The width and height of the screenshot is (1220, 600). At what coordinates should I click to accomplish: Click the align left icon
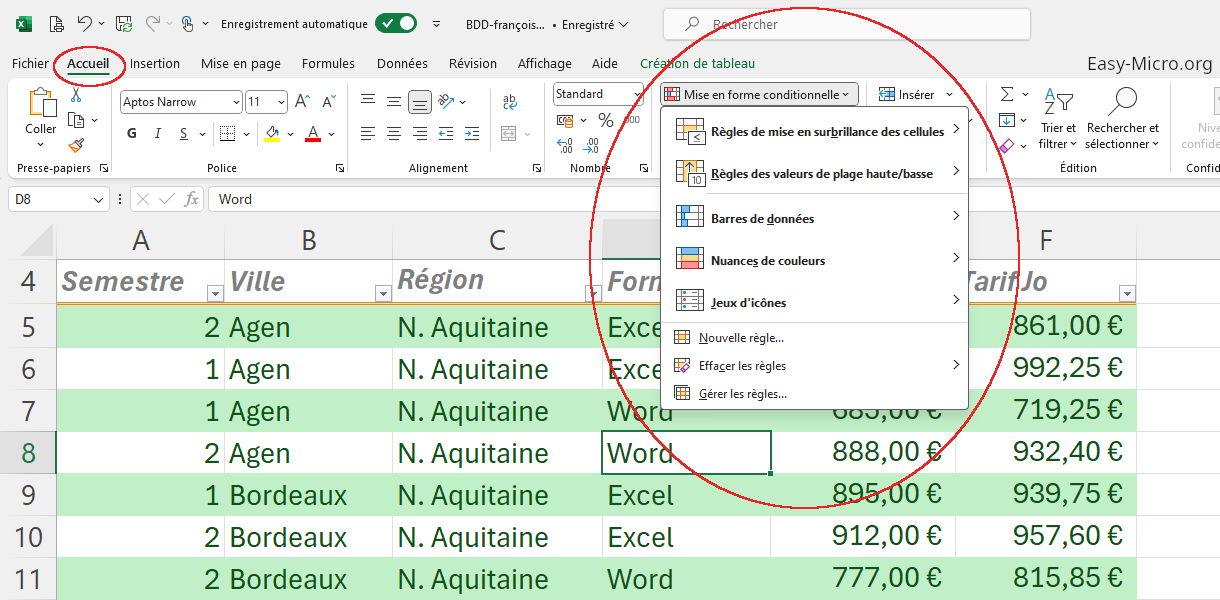[x=368, y=134]
